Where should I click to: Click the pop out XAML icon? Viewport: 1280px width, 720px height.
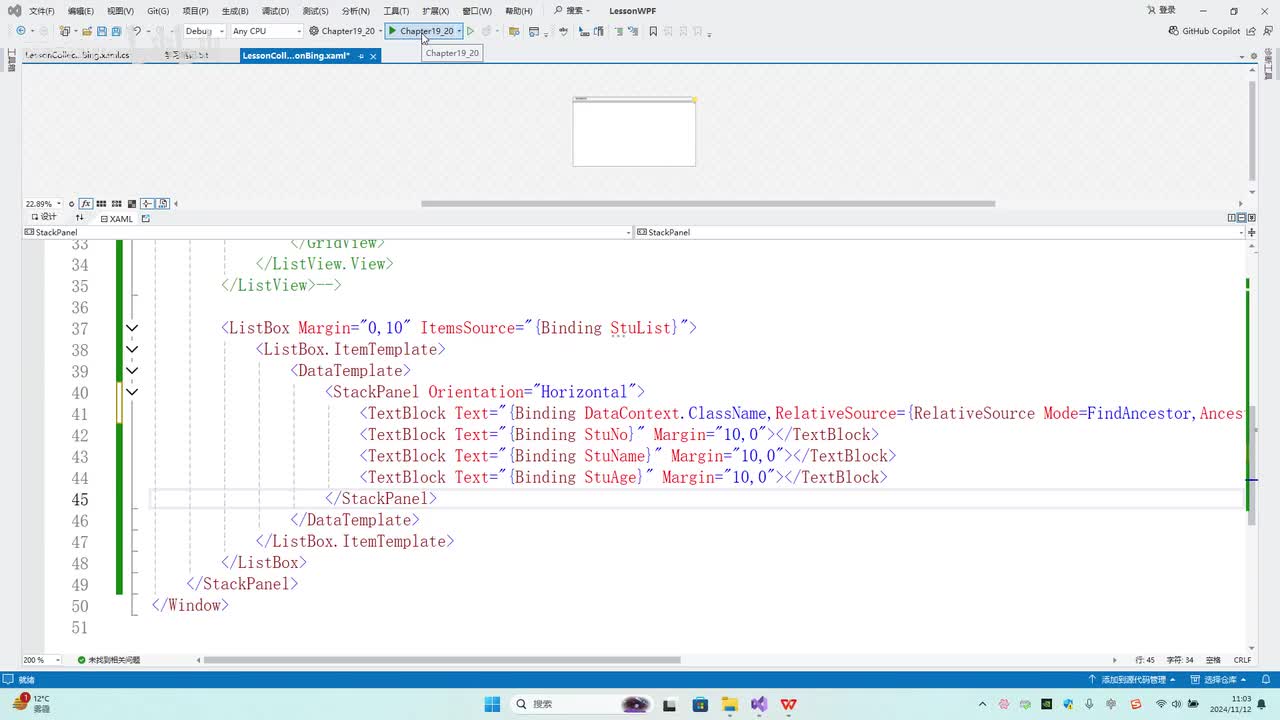click(x=145, y=218)
